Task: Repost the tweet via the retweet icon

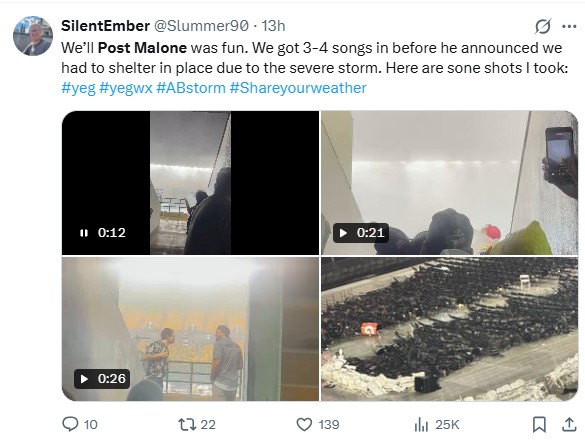Action: (187, 424)
